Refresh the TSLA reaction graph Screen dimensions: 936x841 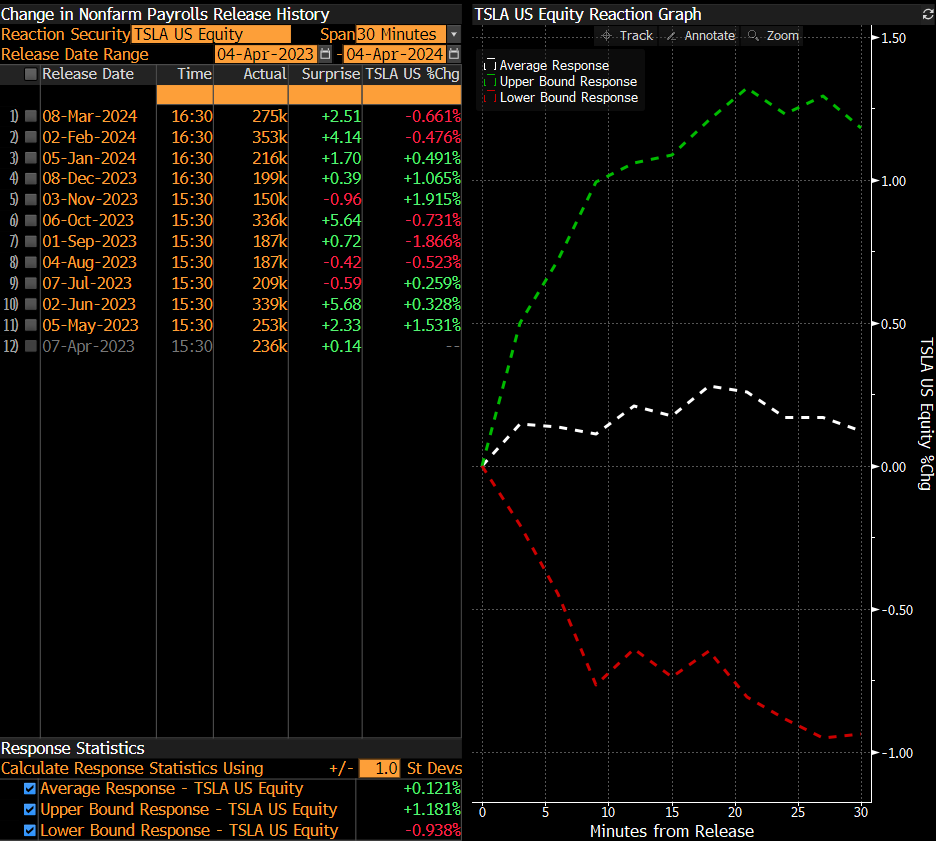(x=927, y=14)
